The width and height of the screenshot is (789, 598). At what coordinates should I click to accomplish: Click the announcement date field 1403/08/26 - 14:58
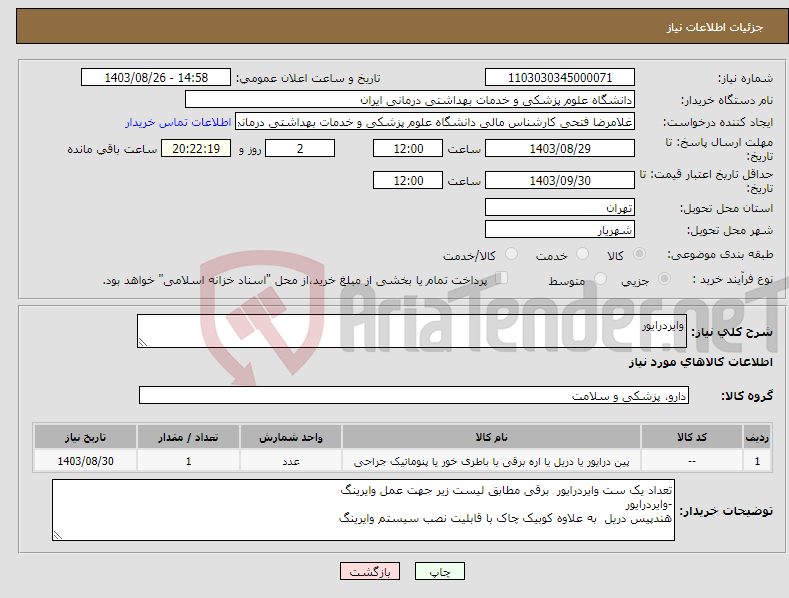point(156,78)
